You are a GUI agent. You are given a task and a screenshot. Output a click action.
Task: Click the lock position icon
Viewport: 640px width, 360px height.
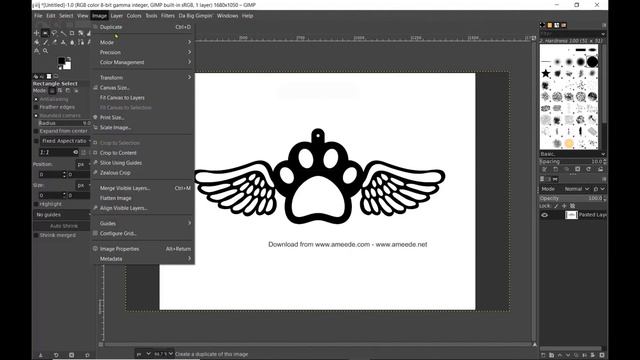click(564, 206)
